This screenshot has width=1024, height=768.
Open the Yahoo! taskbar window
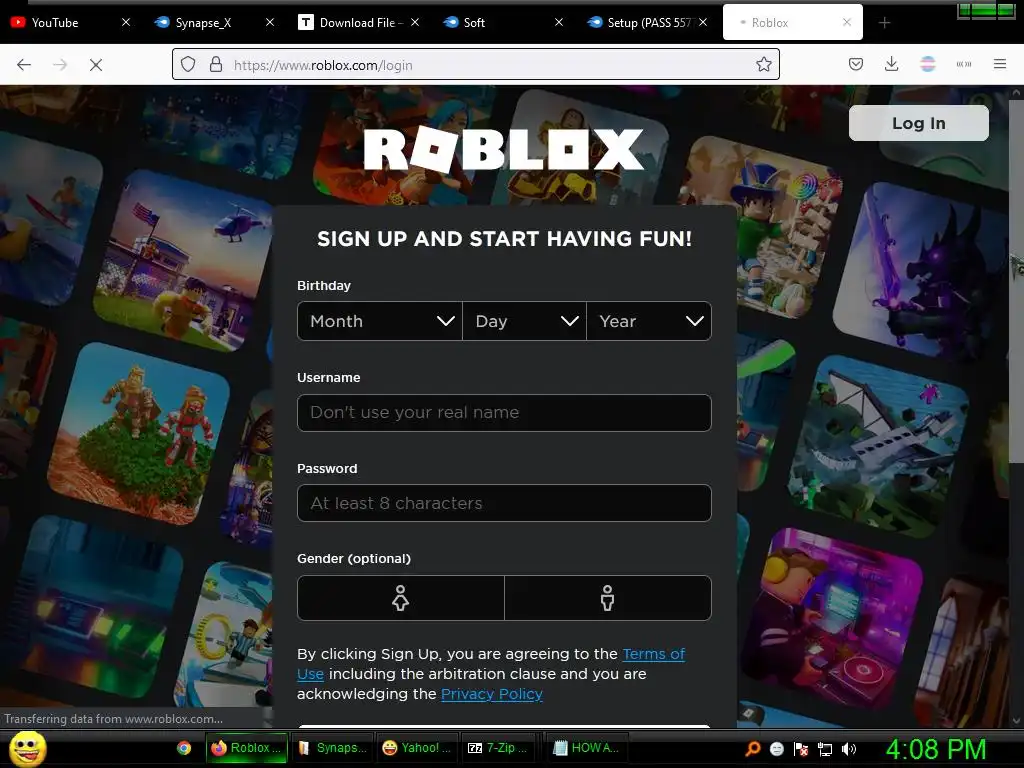pyautogui.click(x=417, y=748)
